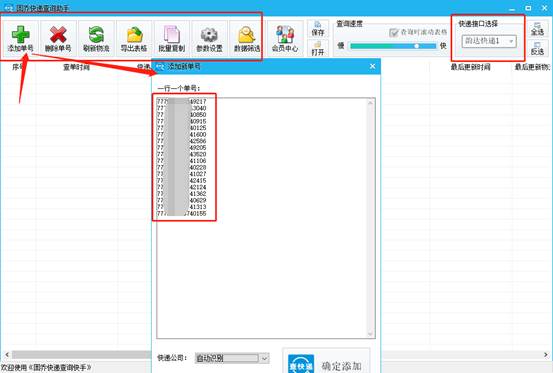
Task: Click the 打开 open button
Action: coord(318,48)
